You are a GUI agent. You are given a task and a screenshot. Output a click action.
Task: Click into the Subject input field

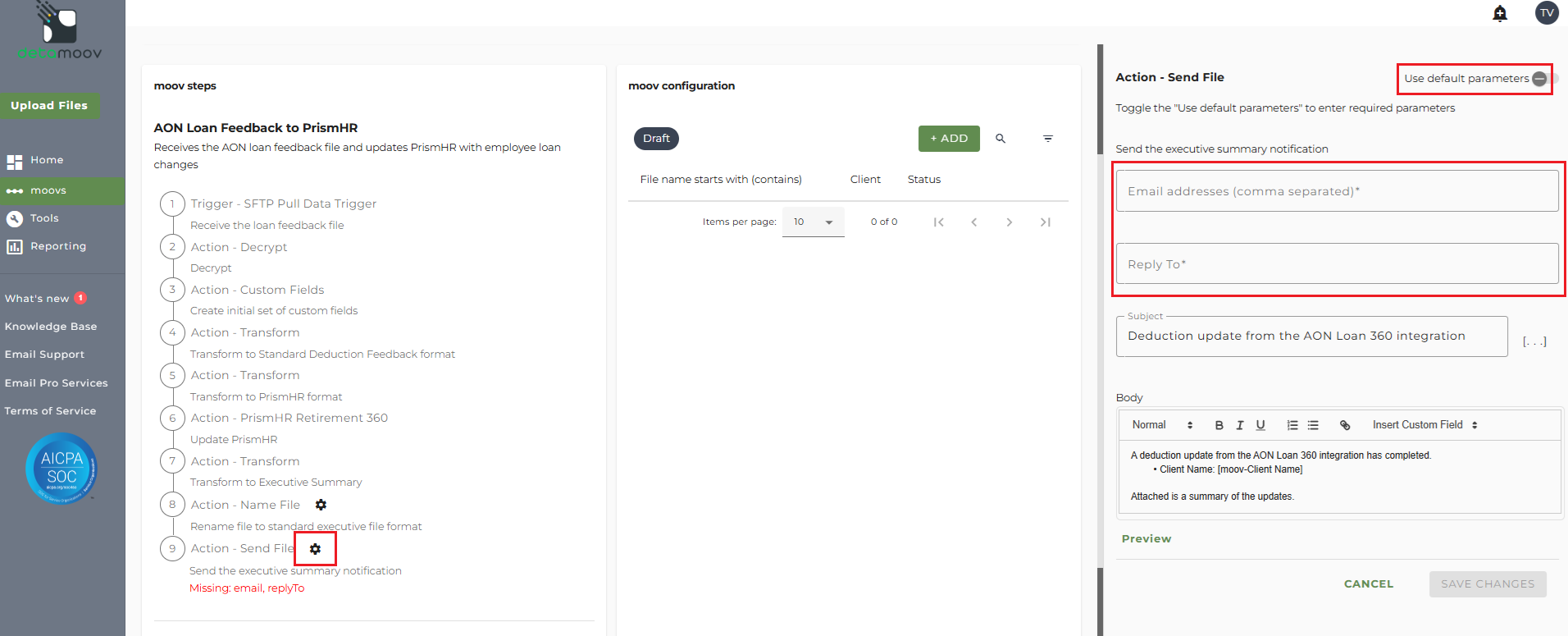[x=1311, y=336]
